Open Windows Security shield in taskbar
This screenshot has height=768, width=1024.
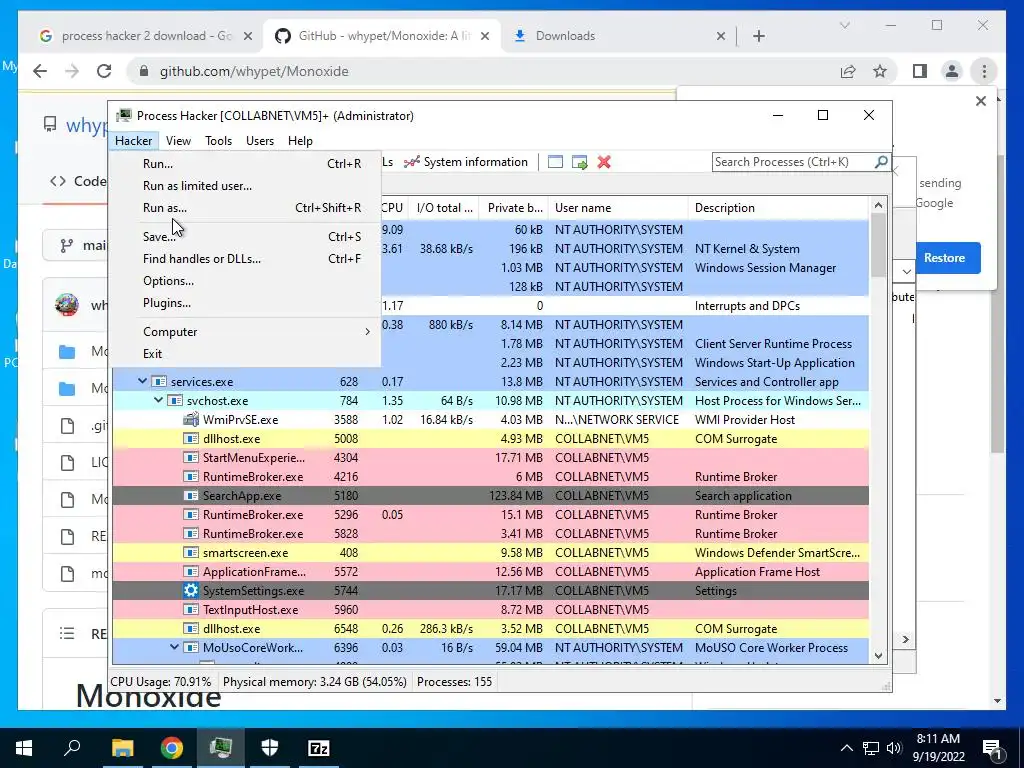[x=270, y=748]
